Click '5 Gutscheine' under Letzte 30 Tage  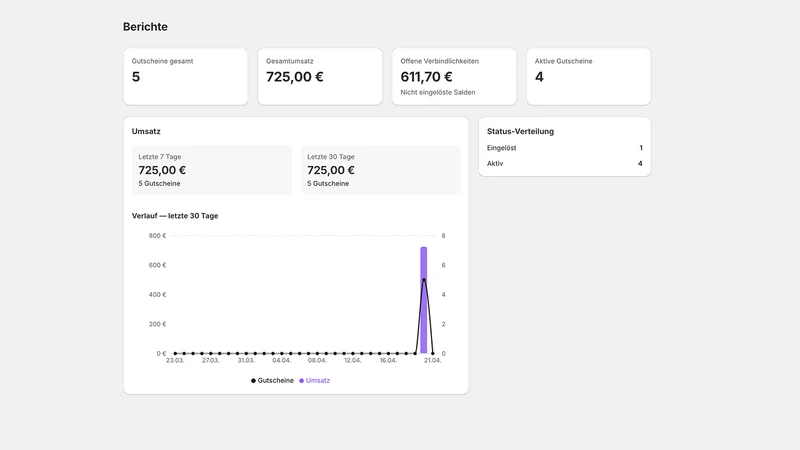pyautogui.click(x=328, y=184)
